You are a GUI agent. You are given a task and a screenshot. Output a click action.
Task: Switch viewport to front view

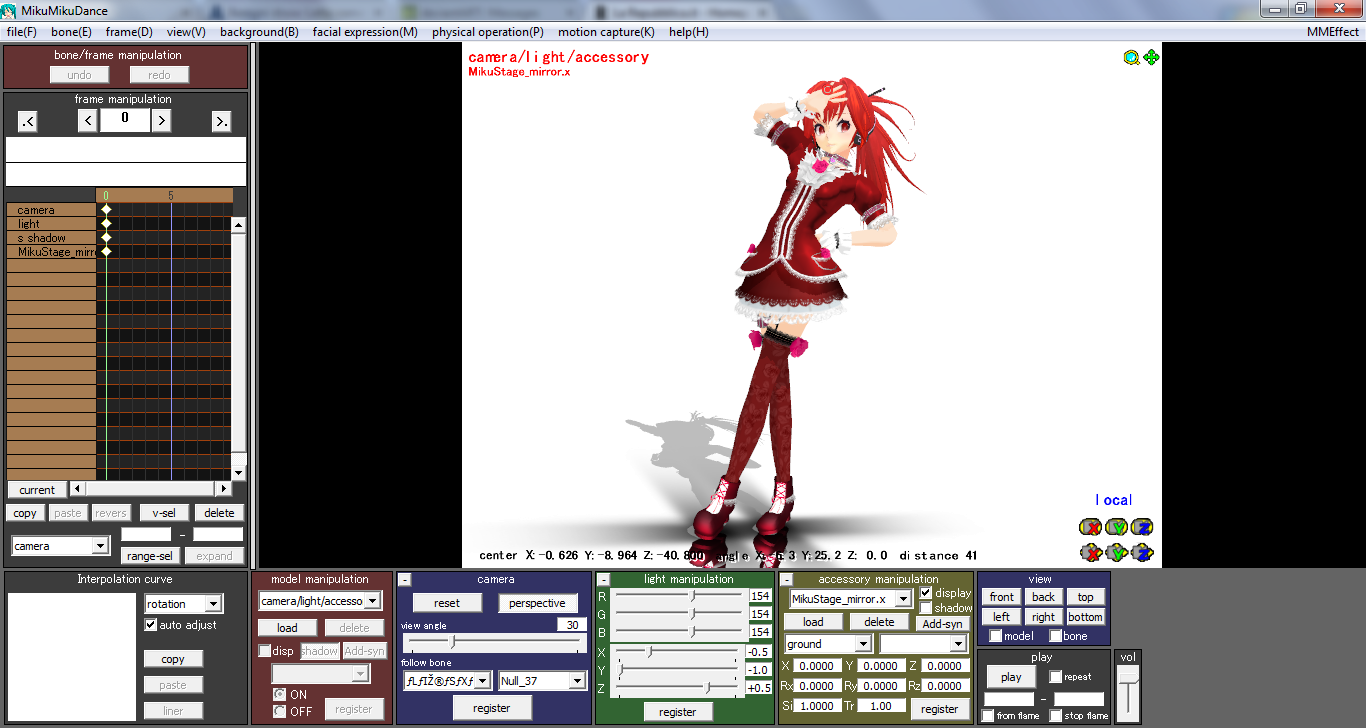(1000, 596)
